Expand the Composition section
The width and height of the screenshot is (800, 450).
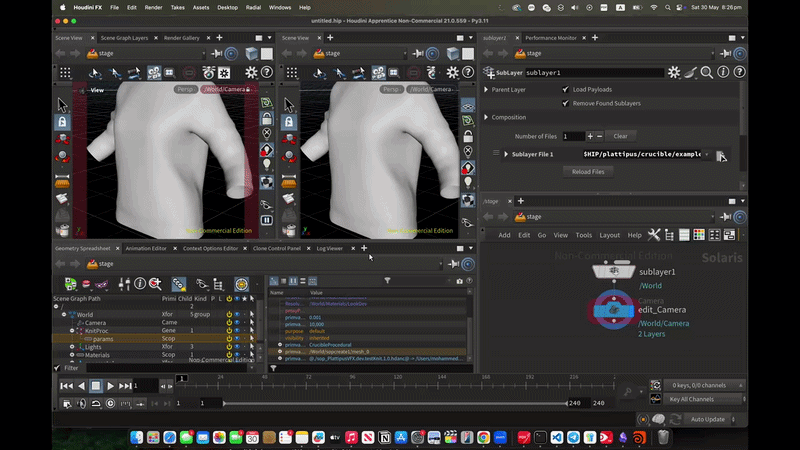pos(486,117)
